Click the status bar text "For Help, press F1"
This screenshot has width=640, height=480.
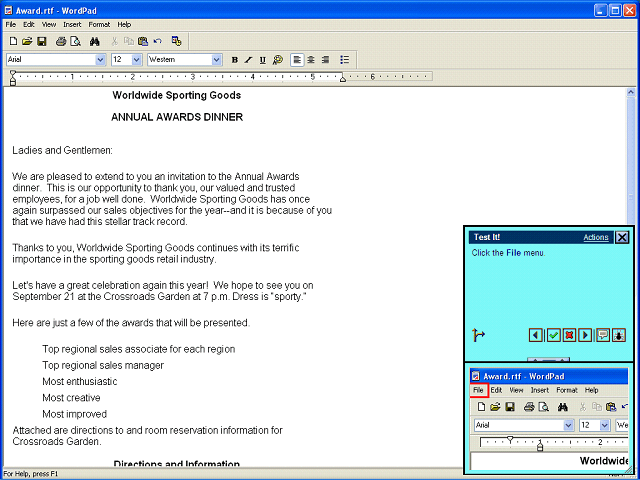click(x=31, y=474)
